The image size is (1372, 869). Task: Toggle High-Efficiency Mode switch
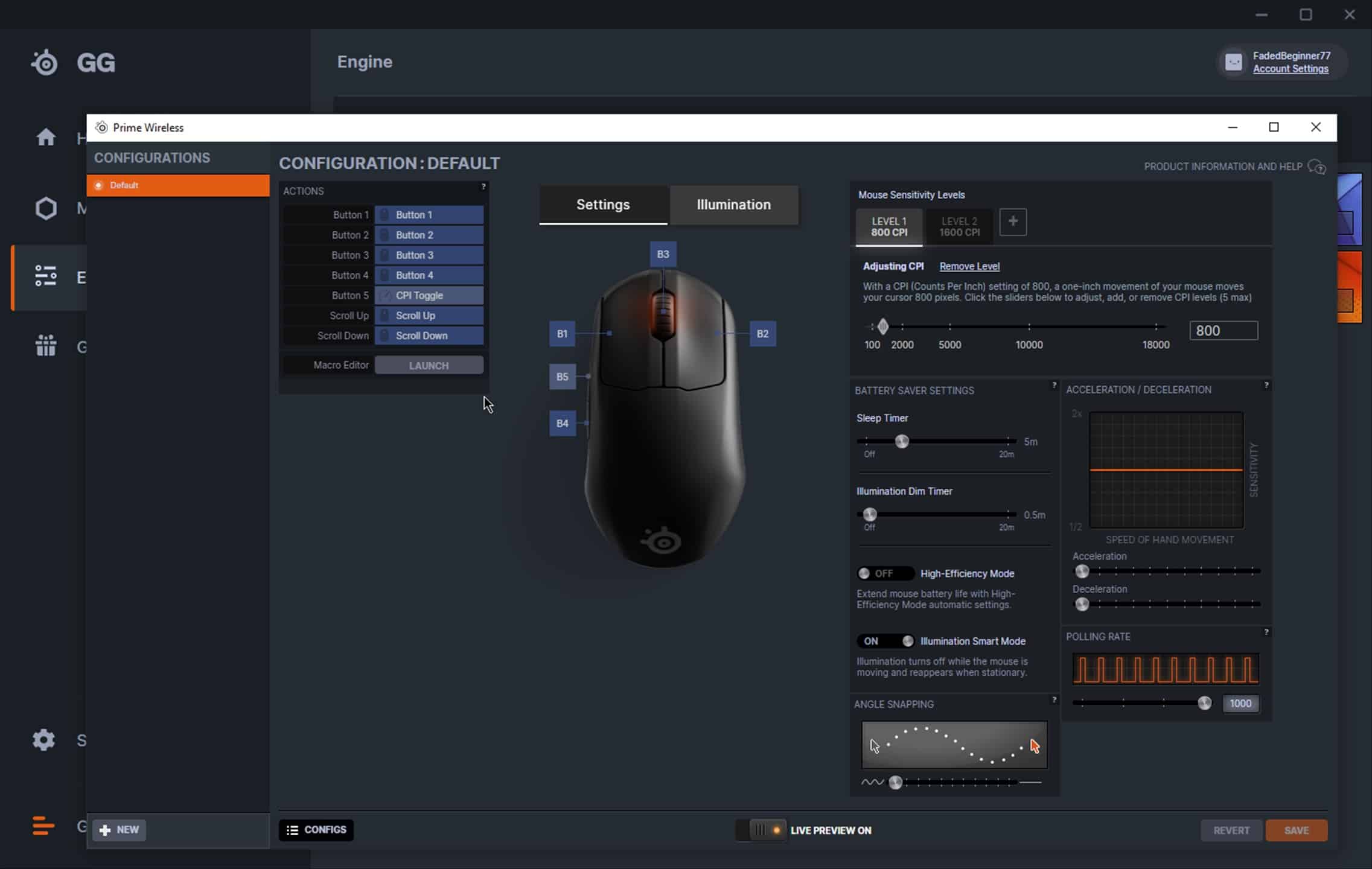885,573
